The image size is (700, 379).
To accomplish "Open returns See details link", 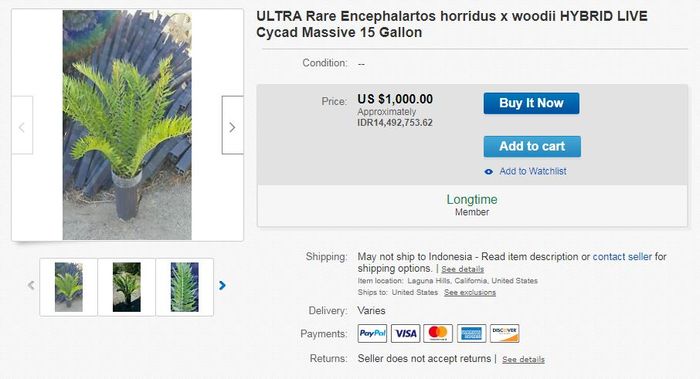I will (523, 359).
